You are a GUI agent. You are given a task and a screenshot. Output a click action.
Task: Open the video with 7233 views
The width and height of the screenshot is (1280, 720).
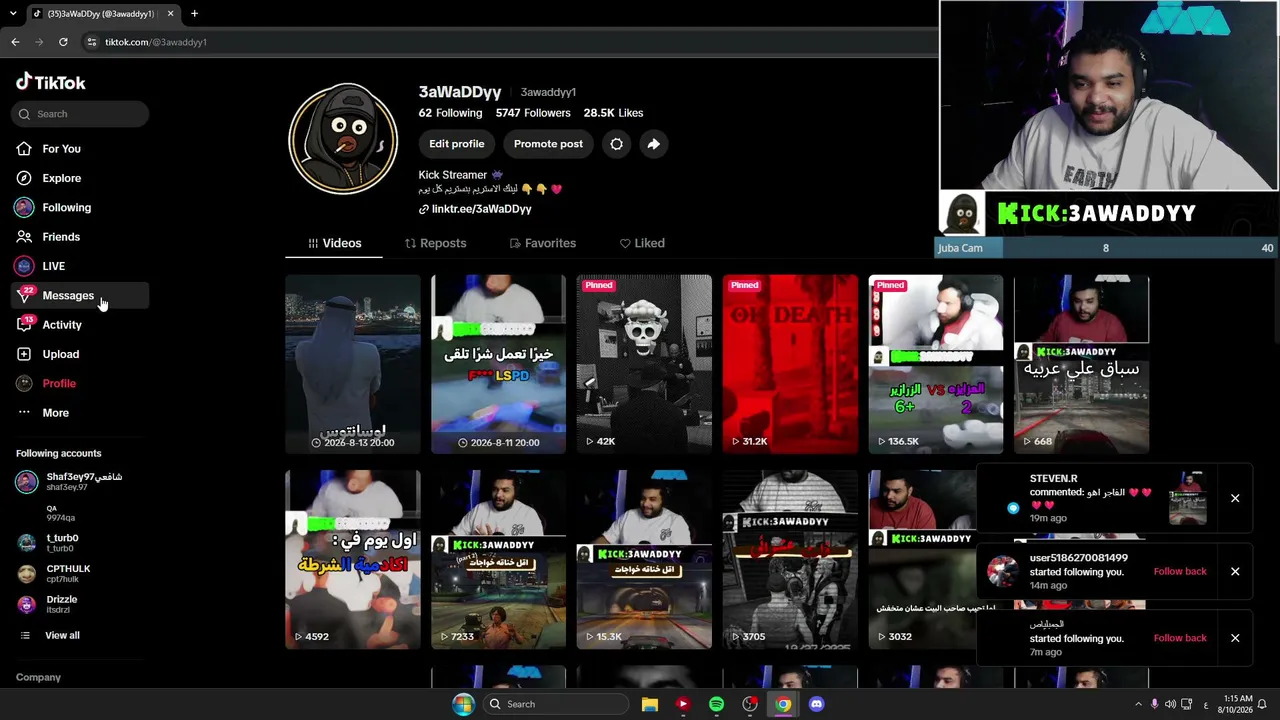pyautogui.click(x=498, y=560)
